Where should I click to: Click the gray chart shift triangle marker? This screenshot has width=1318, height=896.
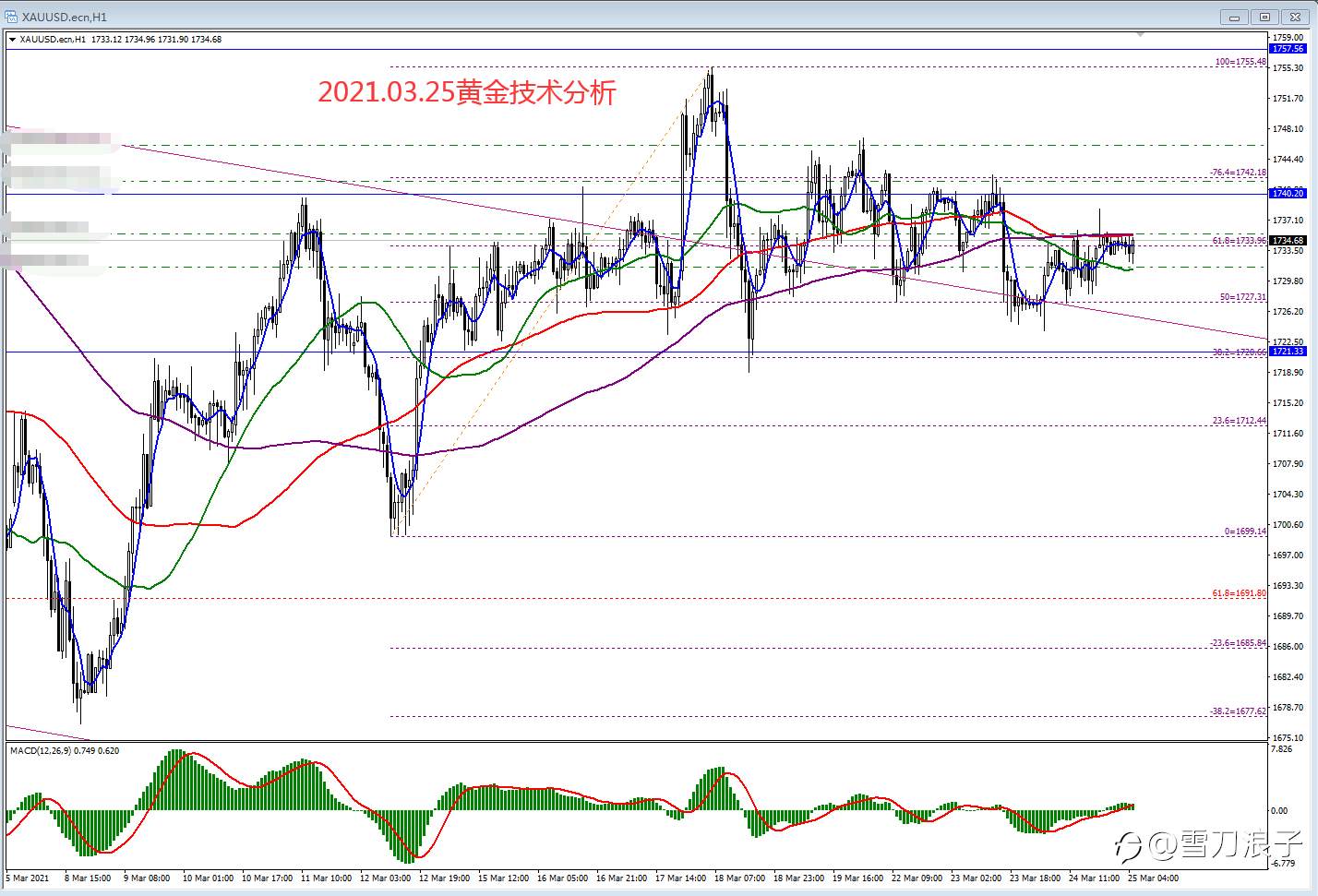pos(1141,33)
